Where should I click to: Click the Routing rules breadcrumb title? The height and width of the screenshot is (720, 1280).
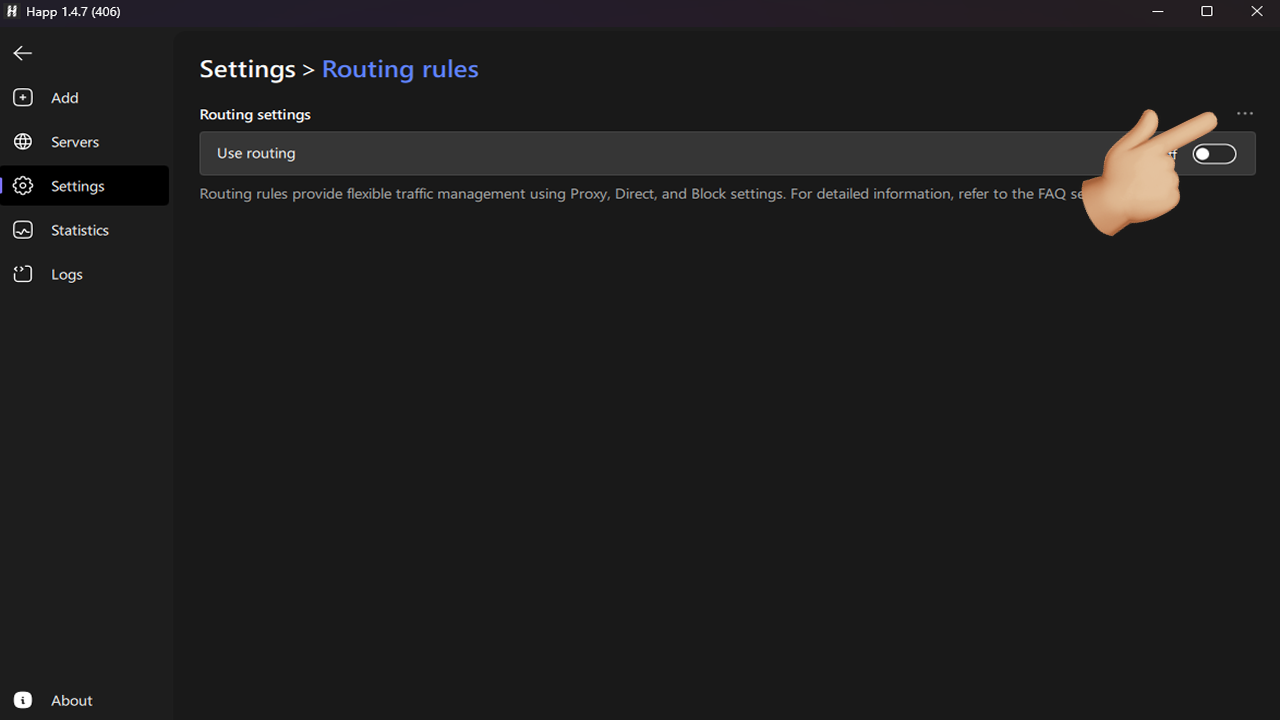400,69
